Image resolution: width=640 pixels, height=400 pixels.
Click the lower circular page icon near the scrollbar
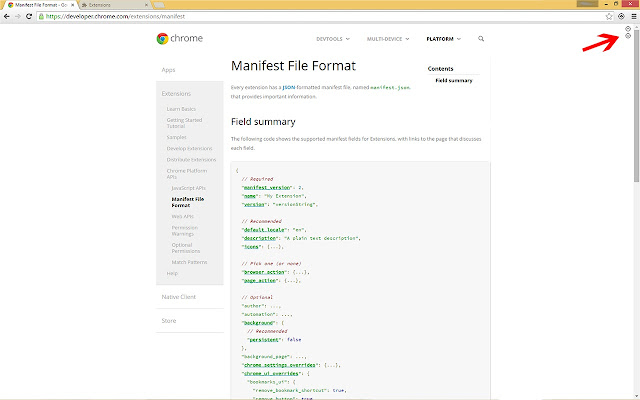point(628,36)
